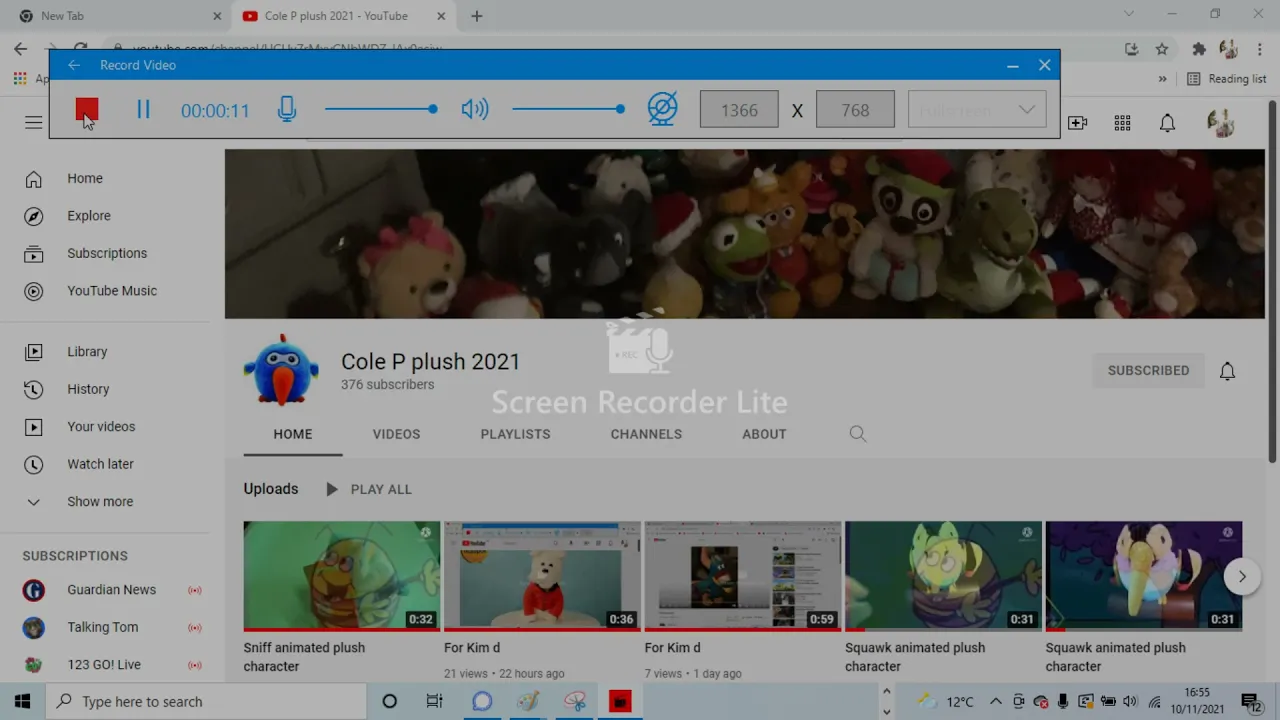Switch to the PLAYLISTS tab
This screenshot has width=1280, height=720.
515,434
